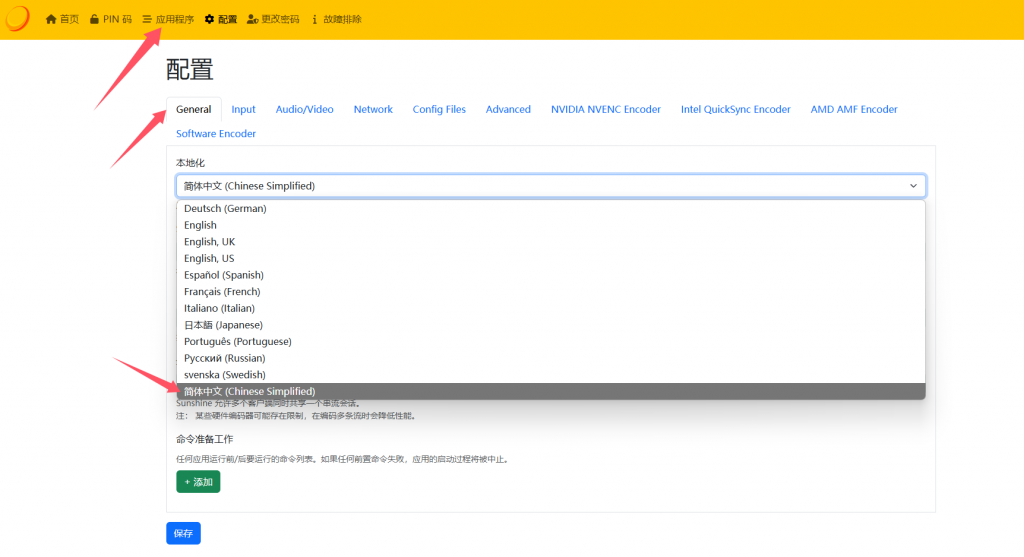
Task: Choose Português (Portuguese) option
Action: pyautogui.click(x=551, y=342)
